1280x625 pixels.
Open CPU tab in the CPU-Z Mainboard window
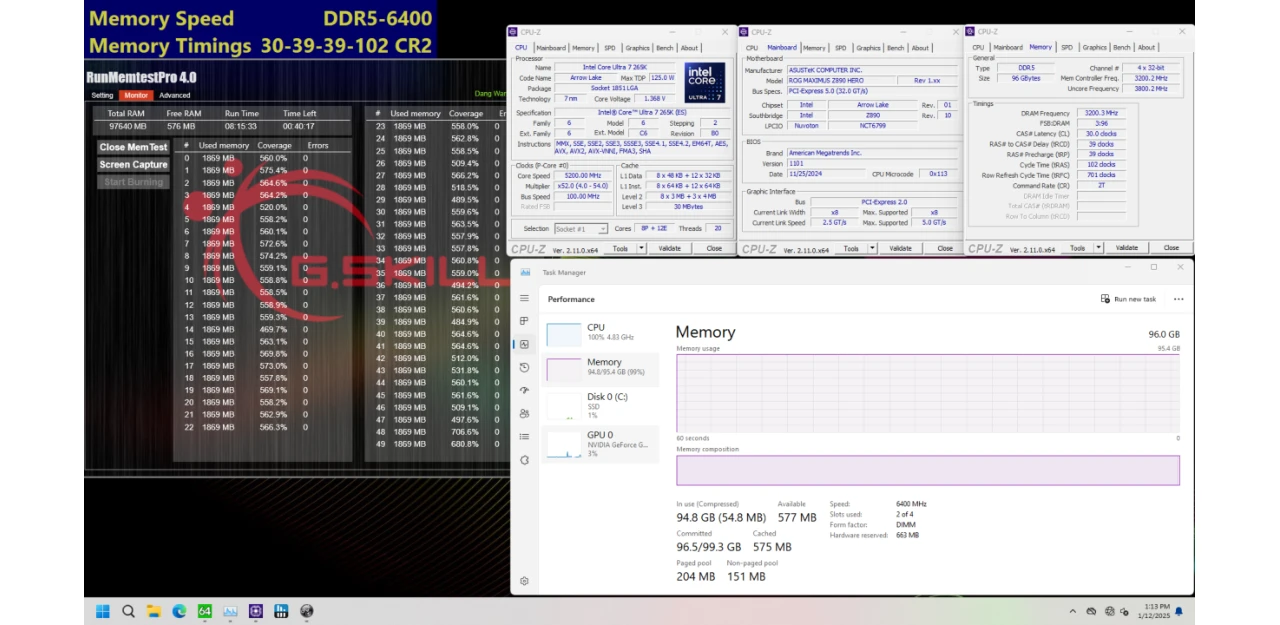tap(751, 48)
